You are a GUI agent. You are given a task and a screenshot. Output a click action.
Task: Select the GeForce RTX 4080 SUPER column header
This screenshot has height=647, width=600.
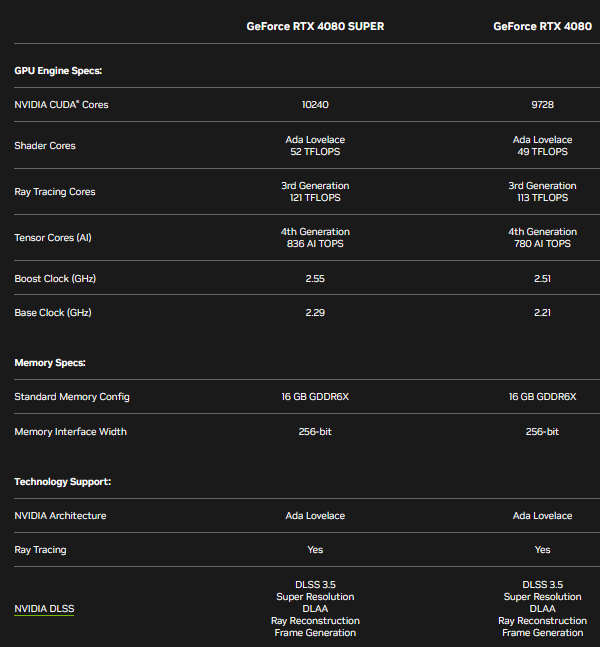(x=315, y=26)
